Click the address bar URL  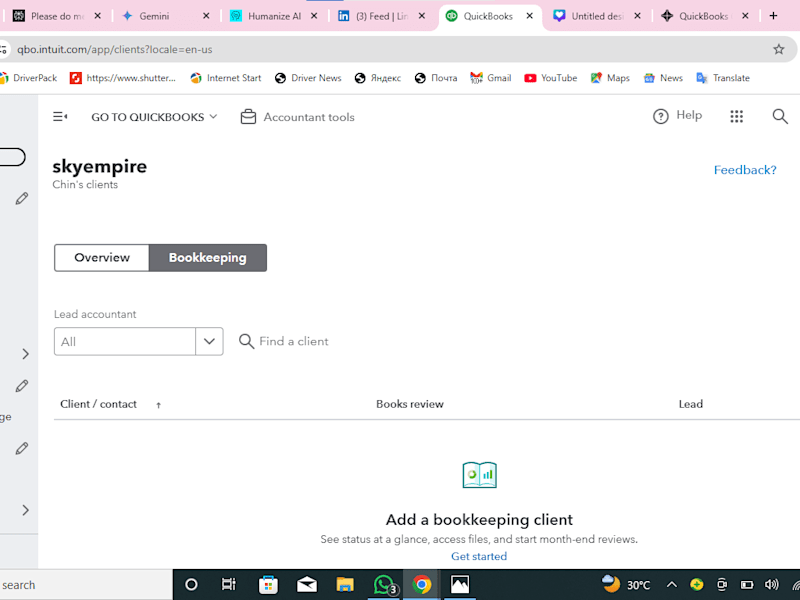click(114, 49)
